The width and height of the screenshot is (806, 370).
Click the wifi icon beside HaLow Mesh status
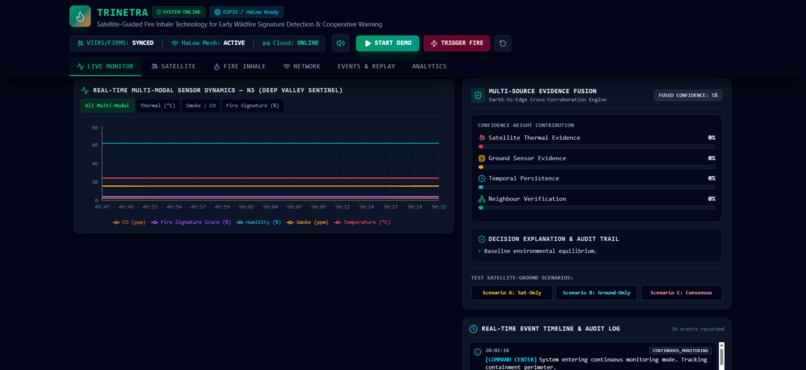175,43
